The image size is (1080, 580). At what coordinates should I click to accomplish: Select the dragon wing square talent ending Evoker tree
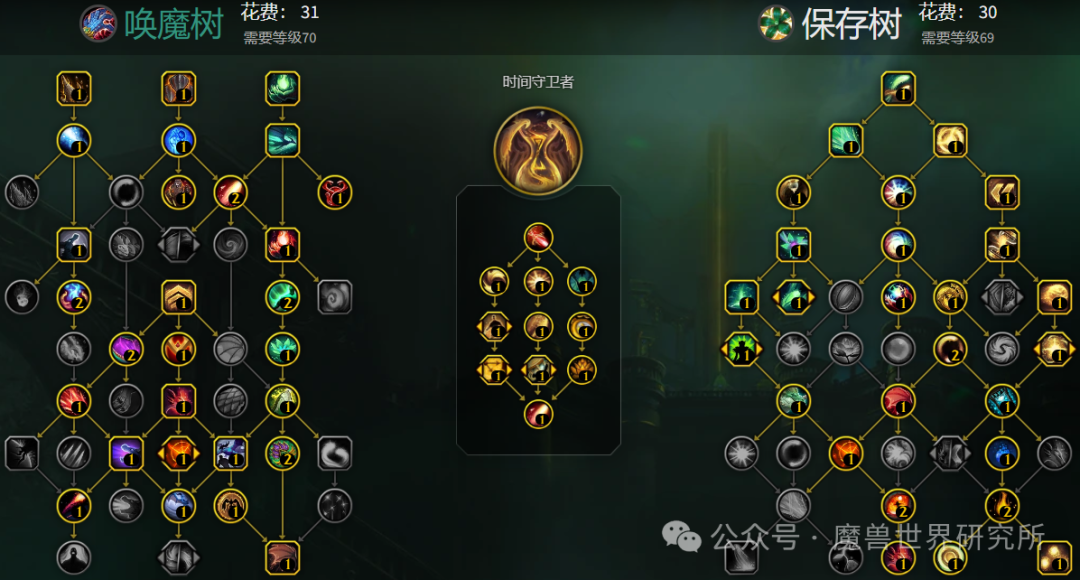(x=282, y=557)
